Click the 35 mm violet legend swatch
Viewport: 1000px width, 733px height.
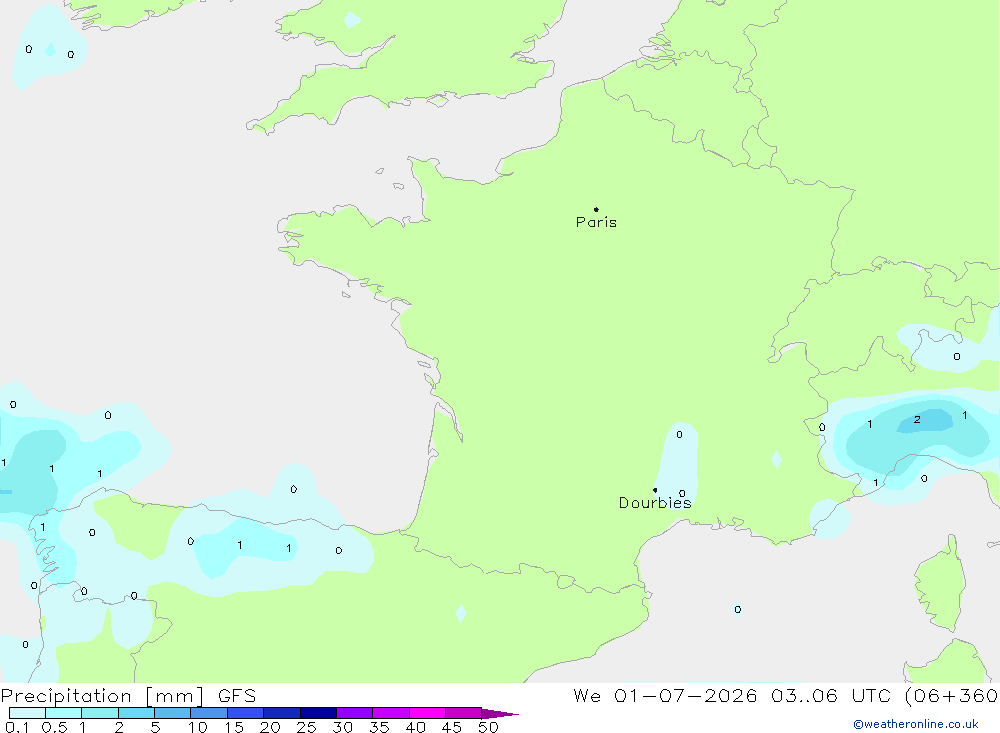point(390,713)
